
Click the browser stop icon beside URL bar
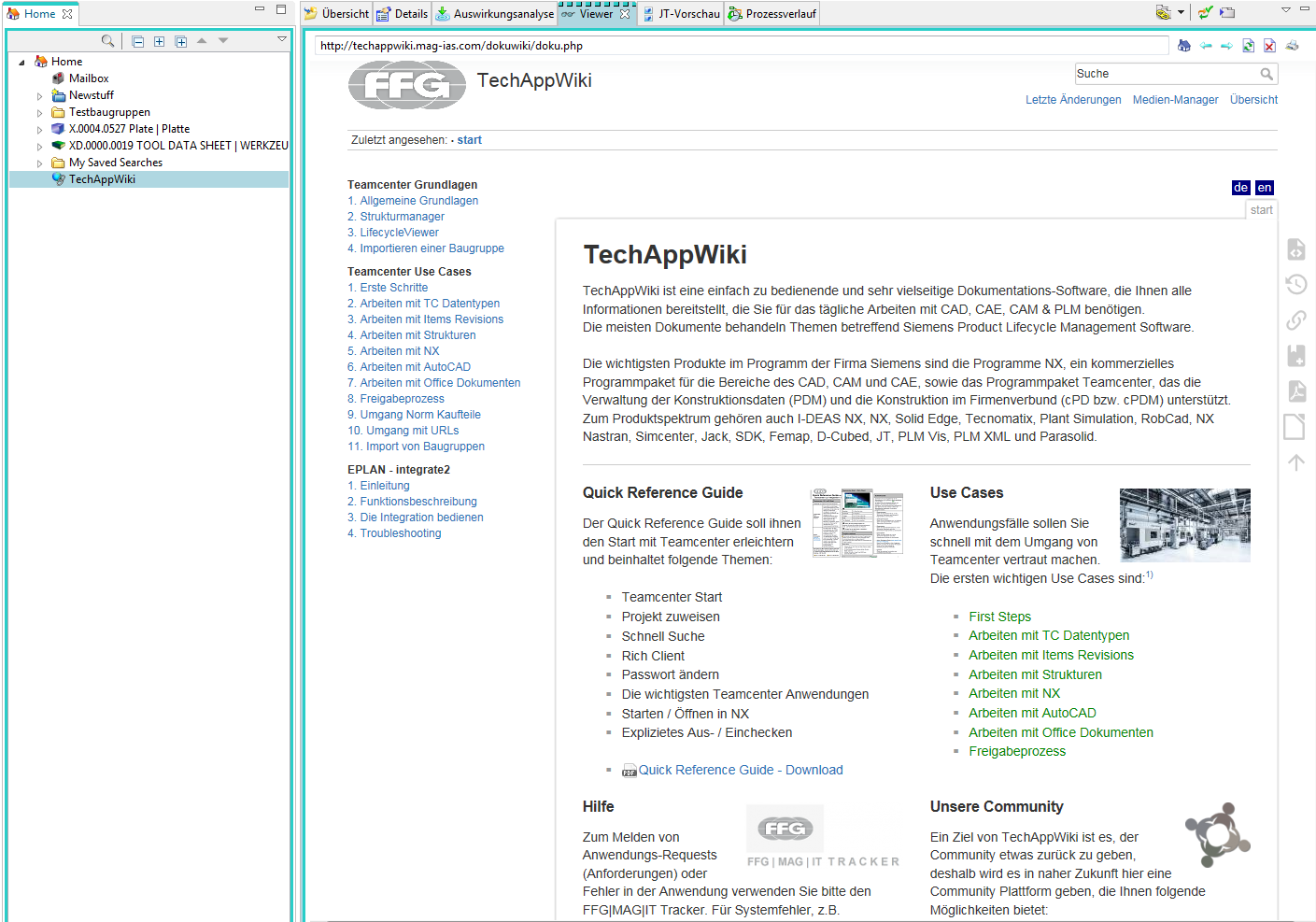pos(1269,46)
